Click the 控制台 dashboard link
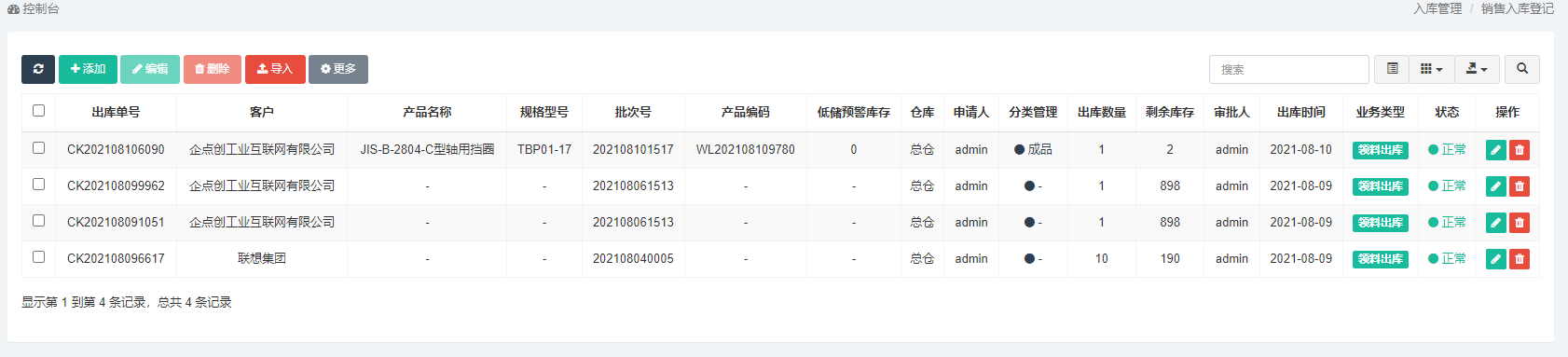This screenshot has width=1568, height=357. (34, 8)
